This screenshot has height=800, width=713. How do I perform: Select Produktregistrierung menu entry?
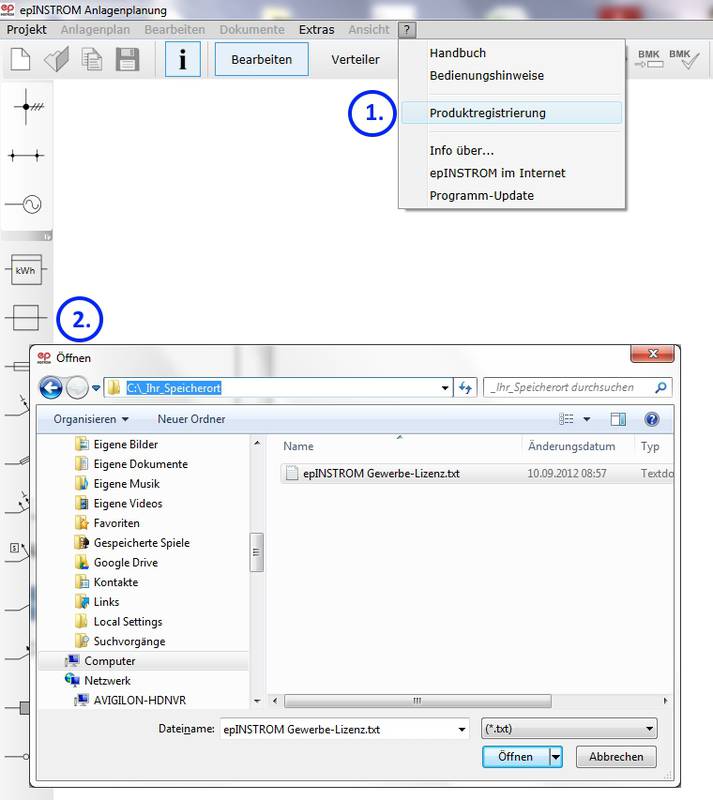(x=511, y=113)
